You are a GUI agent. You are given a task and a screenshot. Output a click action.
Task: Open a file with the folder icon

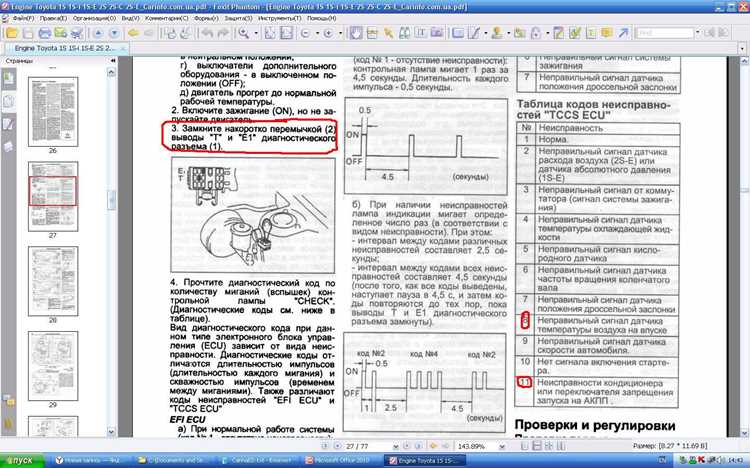point(11,33)
